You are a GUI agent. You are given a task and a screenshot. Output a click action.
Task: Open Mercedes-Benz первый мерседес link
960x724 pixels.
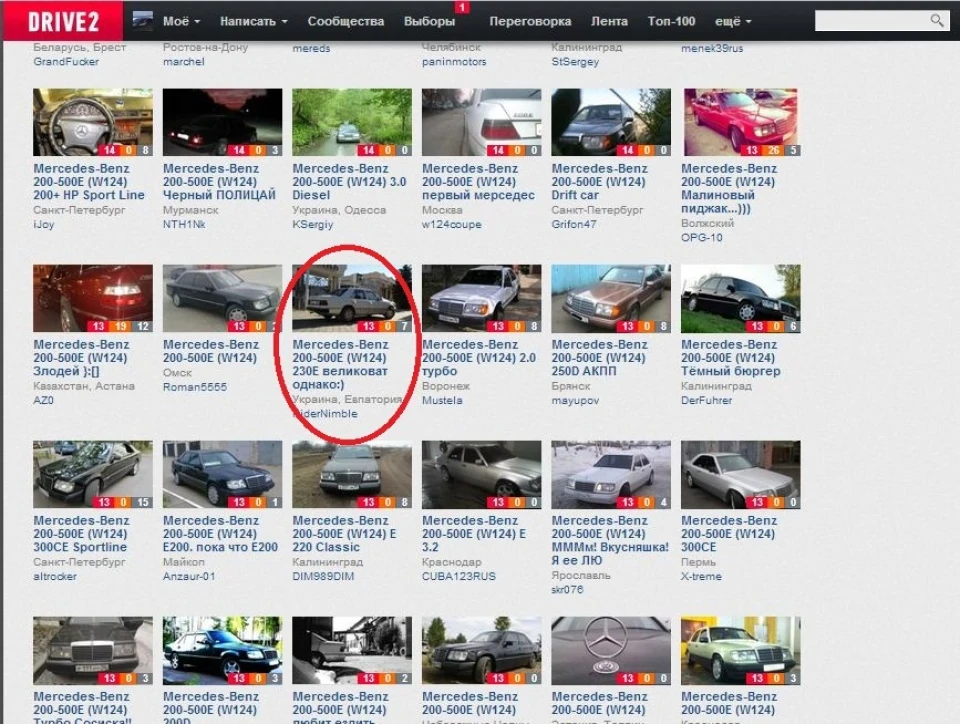point(478,182)
